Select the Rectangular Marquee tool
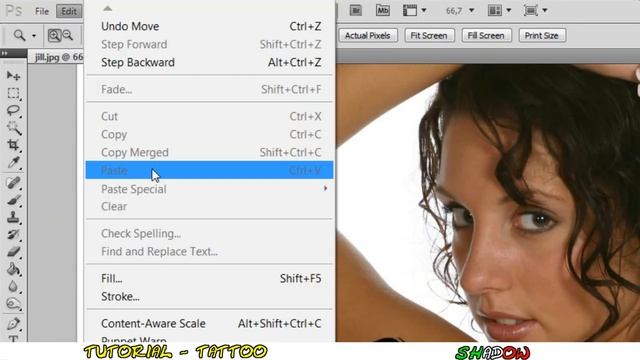 click(x=13, y=93)
